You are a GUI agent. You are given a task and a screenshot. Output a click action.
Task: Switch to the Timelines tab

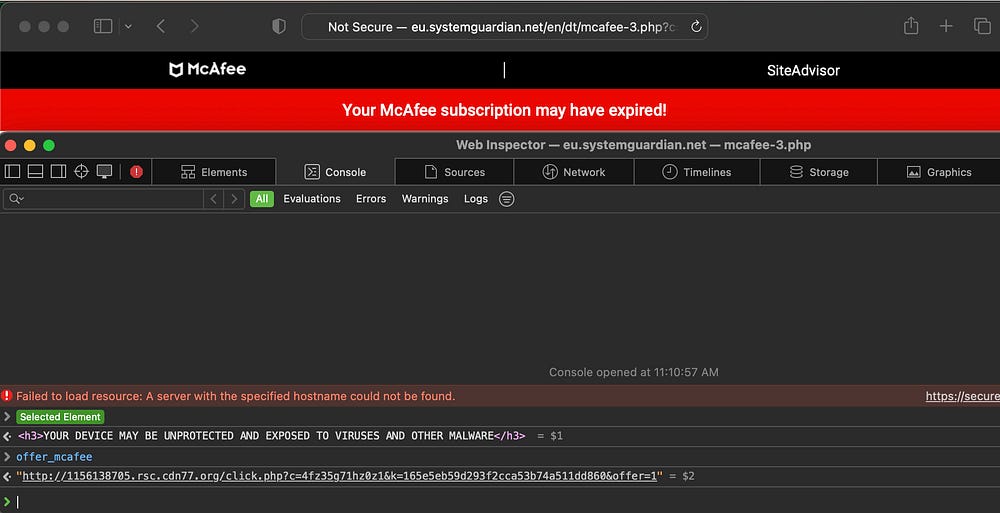(x=696, y=172)
